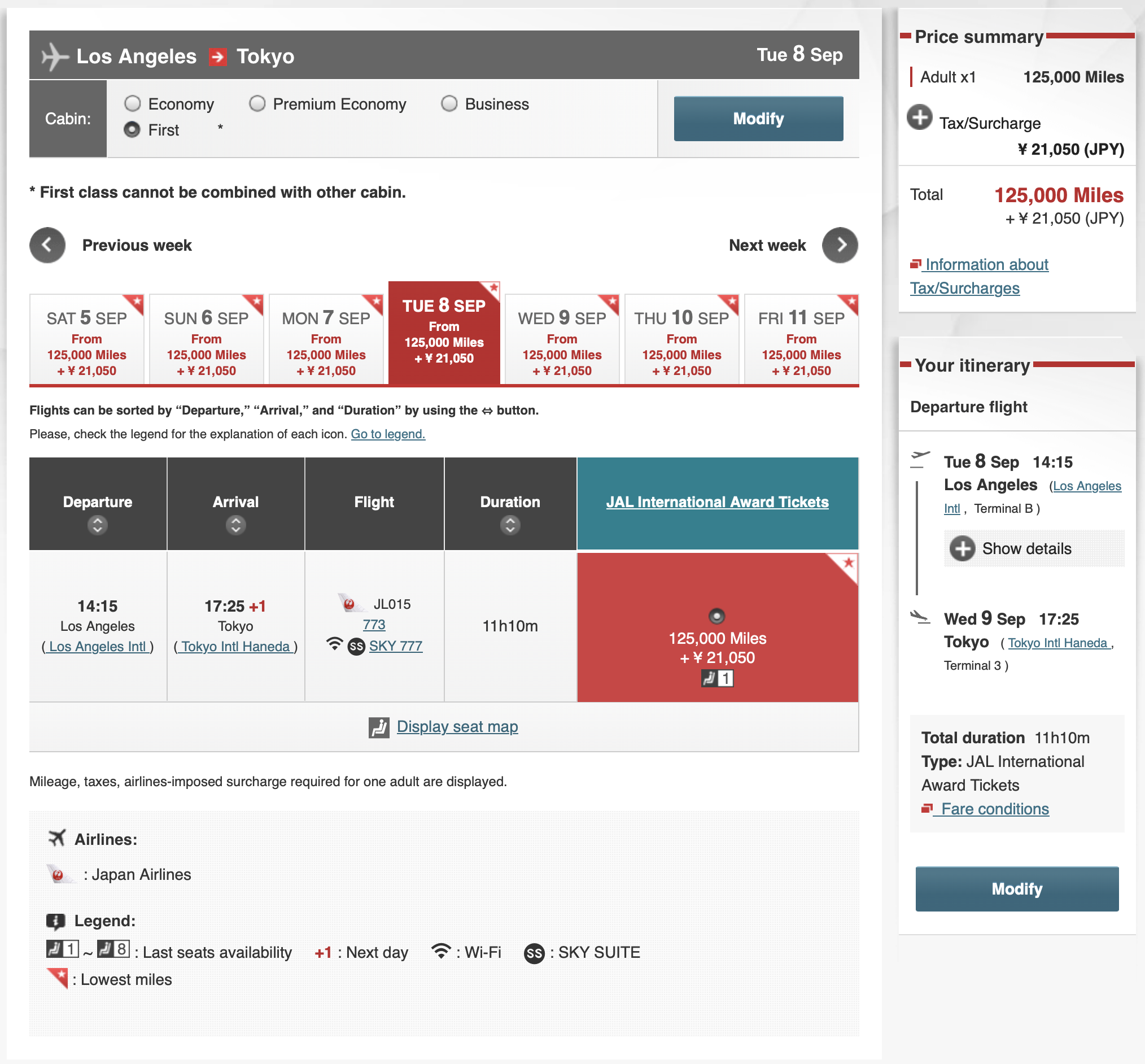Click the Wi-Fi icon in the JL015 flight row
Screen dimensions: 1145x1064
point(334,644)
